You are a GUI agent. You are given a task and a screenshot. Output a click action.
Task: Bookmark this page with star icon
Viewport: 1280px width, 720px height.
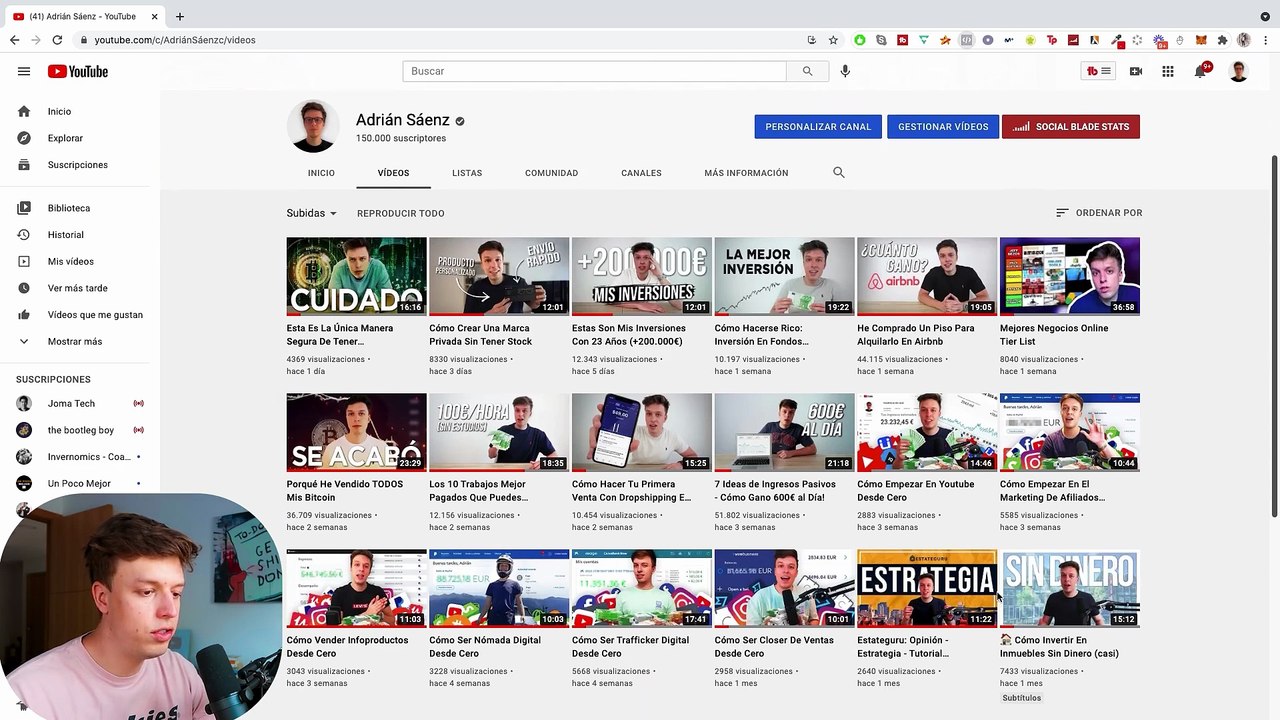click(x=833, y=40)
